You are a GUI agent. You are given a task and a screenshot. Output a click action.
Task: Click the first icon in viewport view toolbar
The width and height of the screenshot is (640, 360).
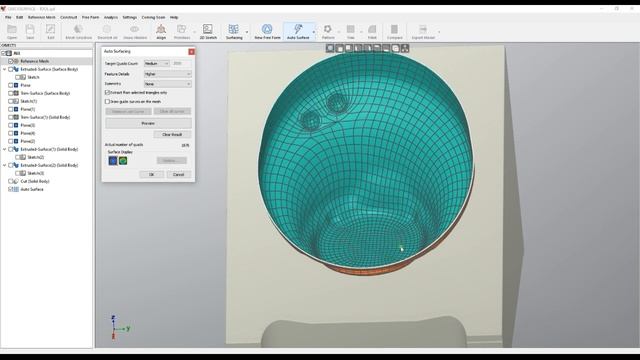click(x=330, y=48)
